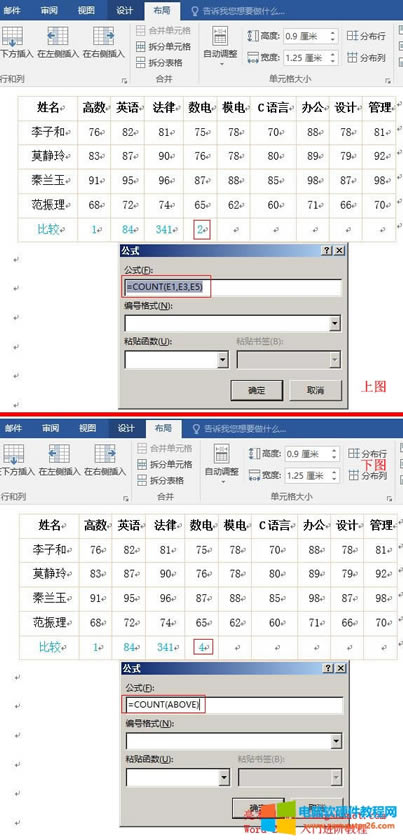The height and width of the screenshot is (840, 403).
Task: Click 在右侧插入 icon in bottom screenshot ribbon
Action: [x=105, y=454]
